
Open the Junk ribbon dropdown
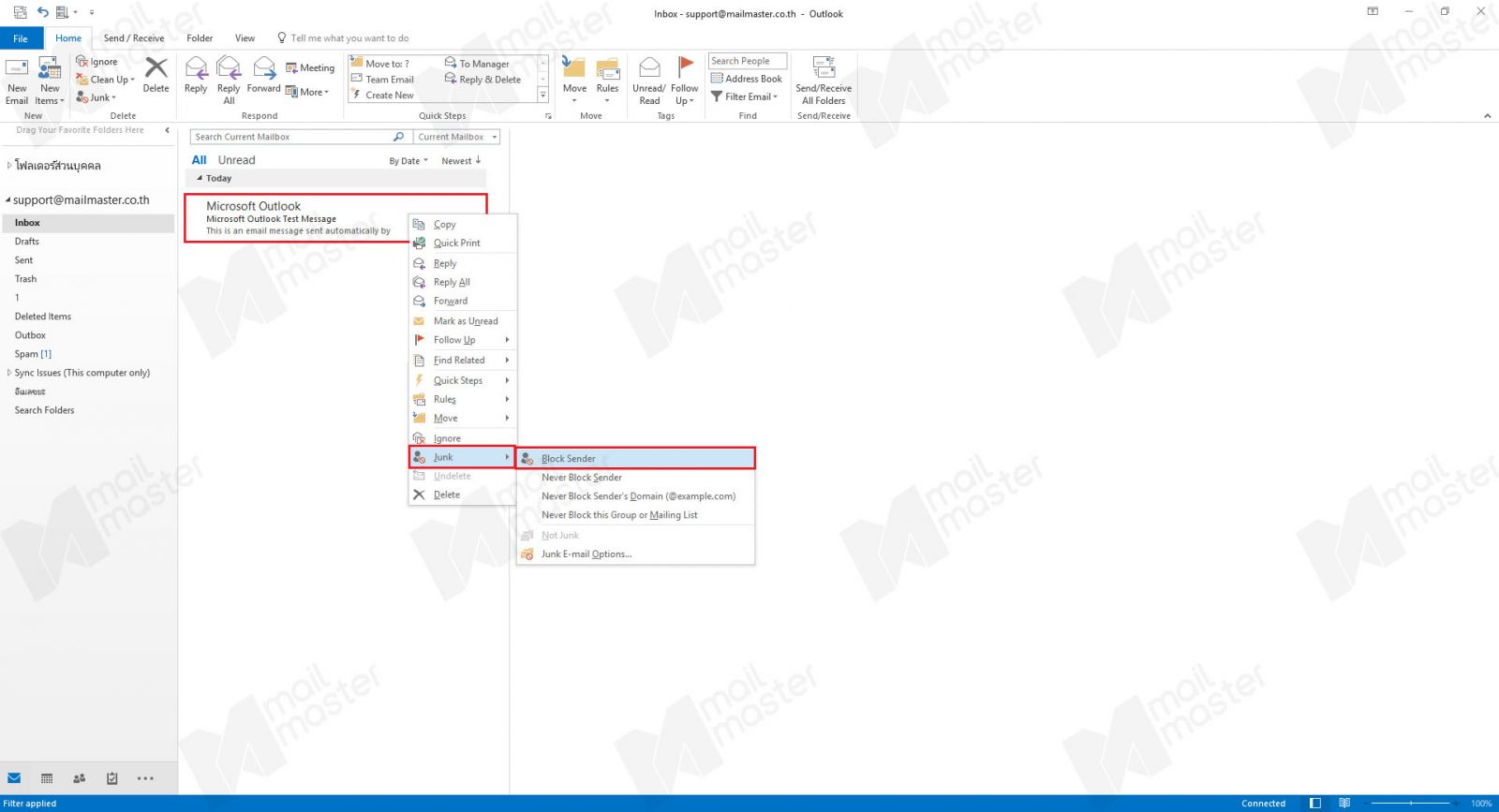tap(96, 97)
